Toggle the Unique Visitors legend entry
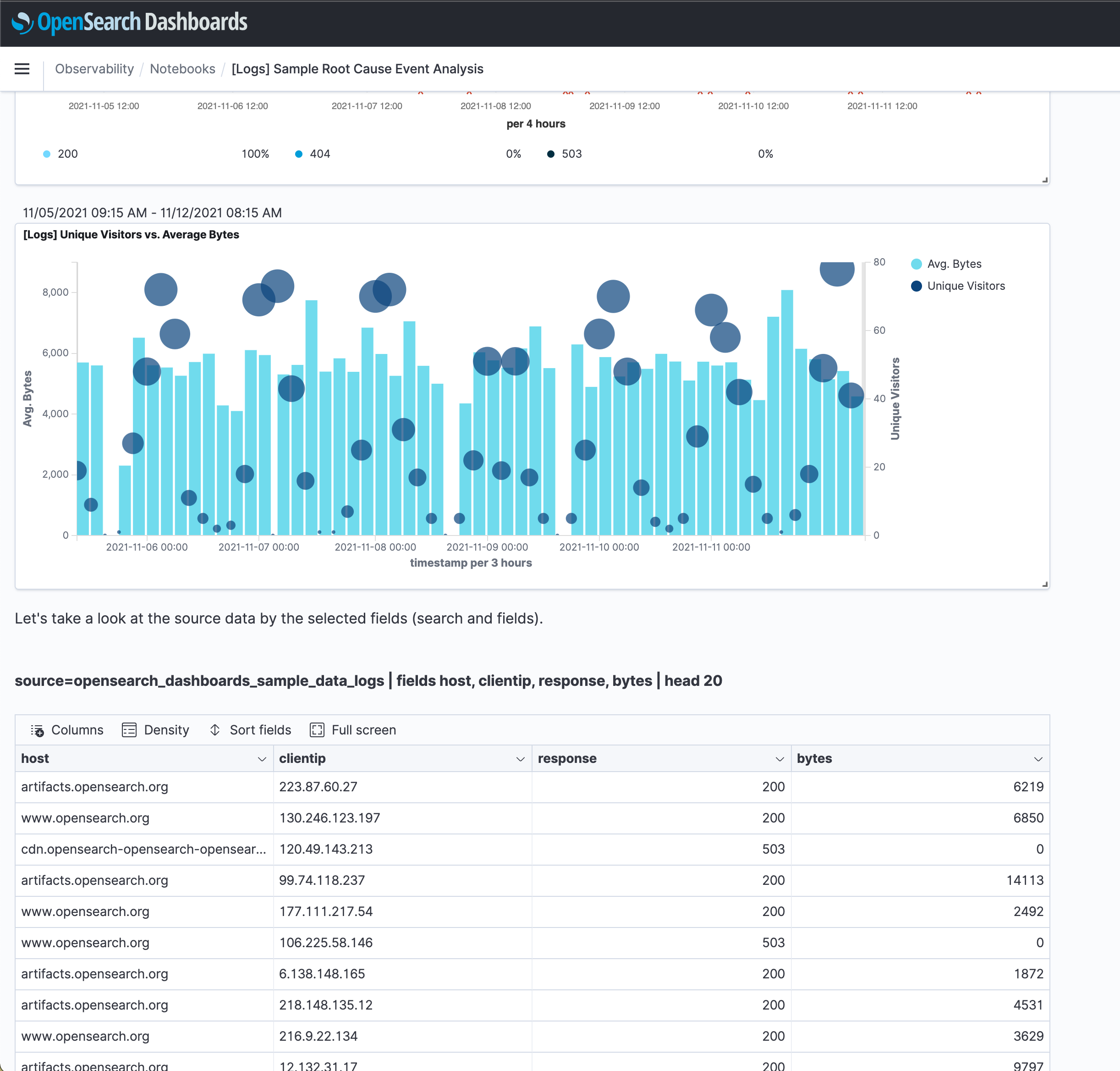Viewport: 1120px width, 1071px height. pos(966,286)
